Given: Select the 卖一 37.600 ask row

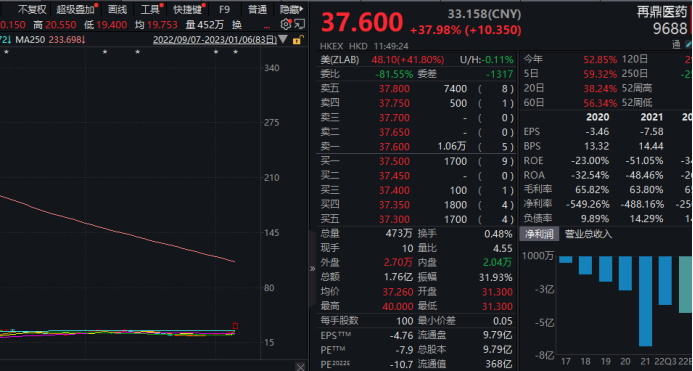Looking at the screenshot, I should pos(416,147).
